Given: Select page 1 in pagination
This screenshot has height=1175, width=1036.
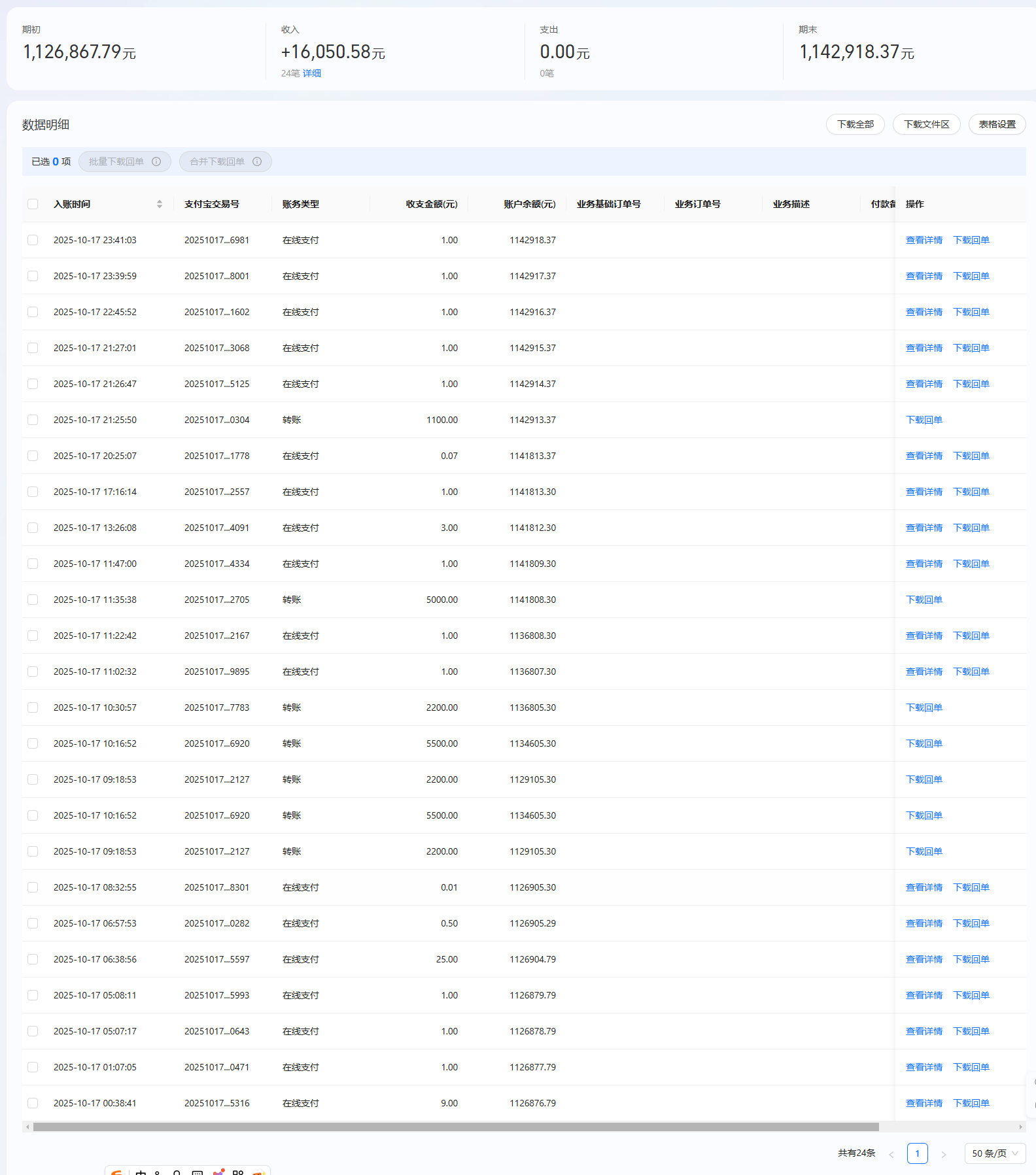Looking at the screenshot, I should 917,1153.
